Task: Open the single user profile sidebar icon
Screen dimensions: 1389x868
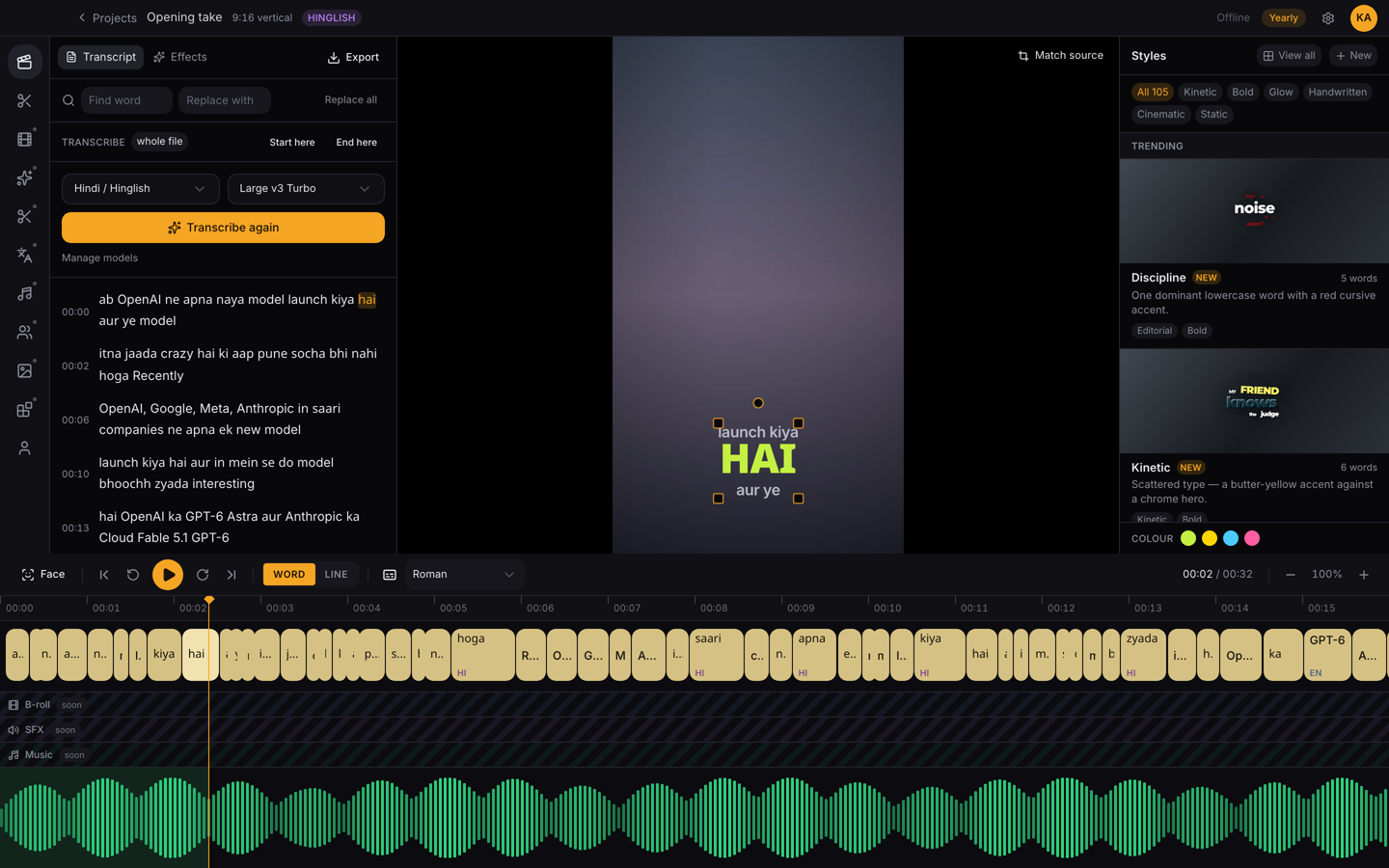Action: pyautogui.click(x=24, y=448)
